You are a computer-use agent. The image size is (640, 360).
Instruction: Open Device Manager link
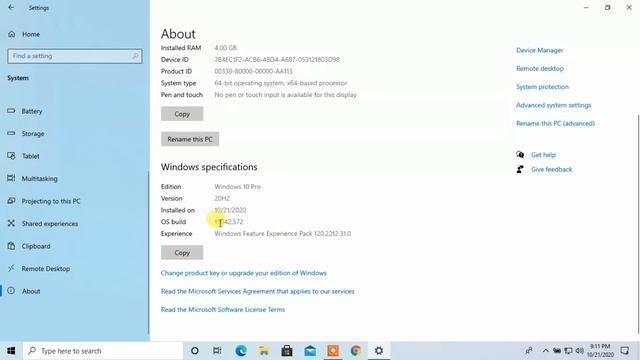tap(540, 50)
